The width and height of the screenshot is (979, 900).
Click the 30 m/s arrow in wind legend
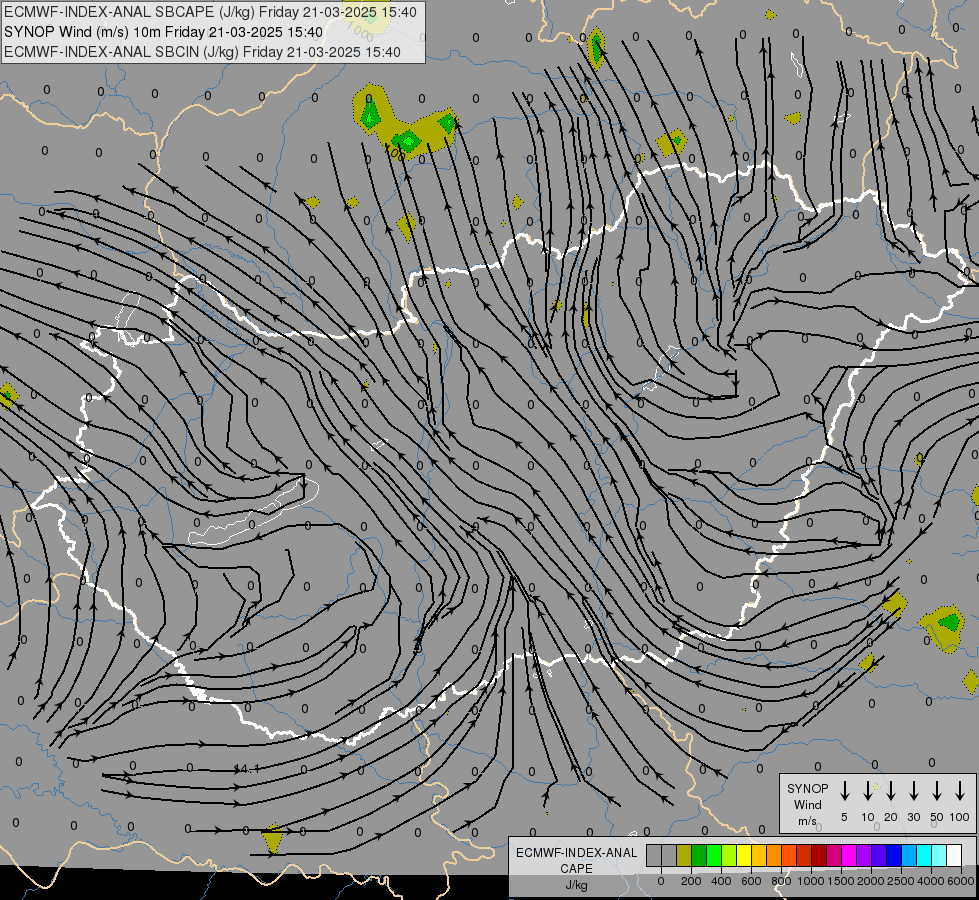point(913,791)
